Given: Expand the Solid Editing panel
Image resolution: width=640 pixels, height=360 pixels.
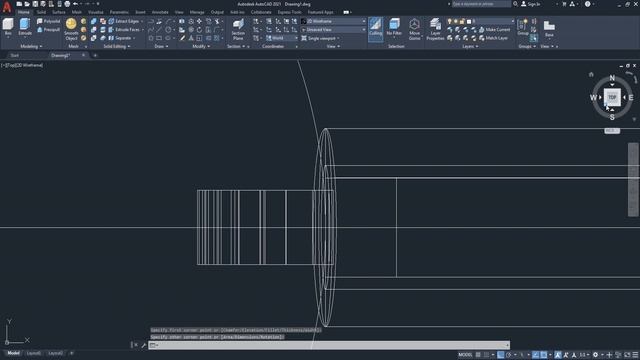Looking at the screenshot, I should pos(117,47).
